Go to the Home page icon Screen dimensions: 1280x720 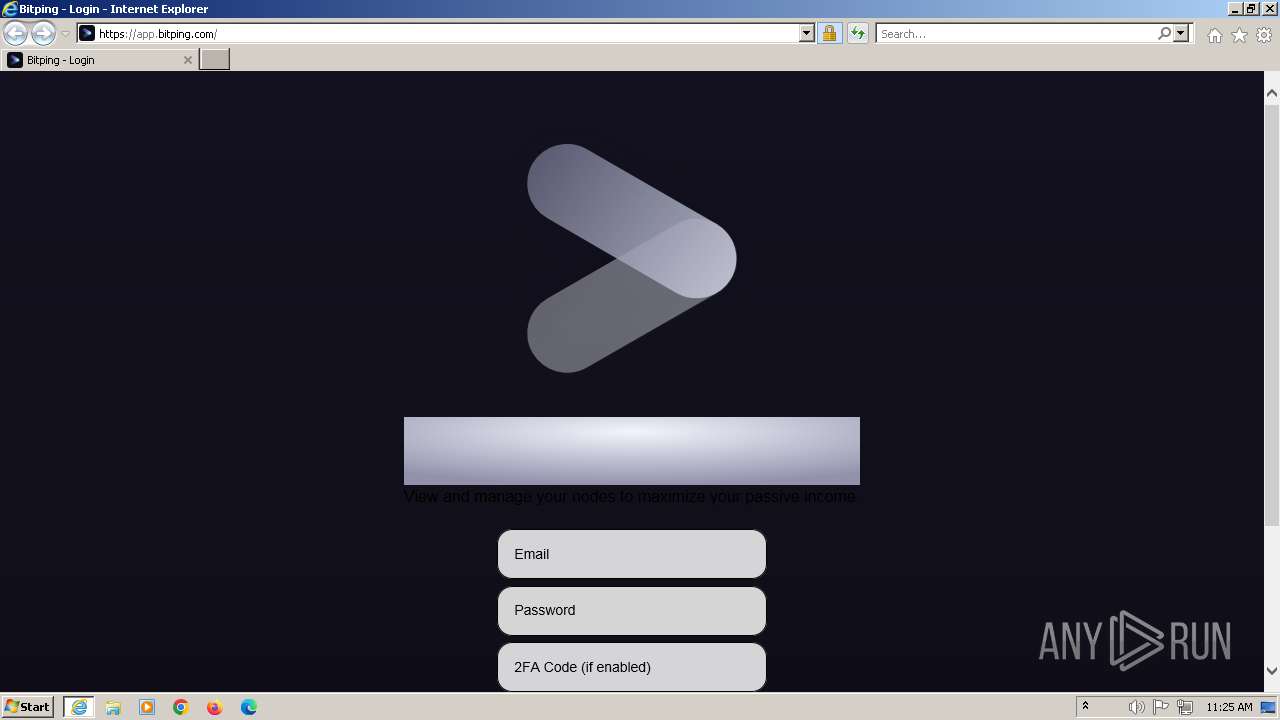pos(1214,35)
